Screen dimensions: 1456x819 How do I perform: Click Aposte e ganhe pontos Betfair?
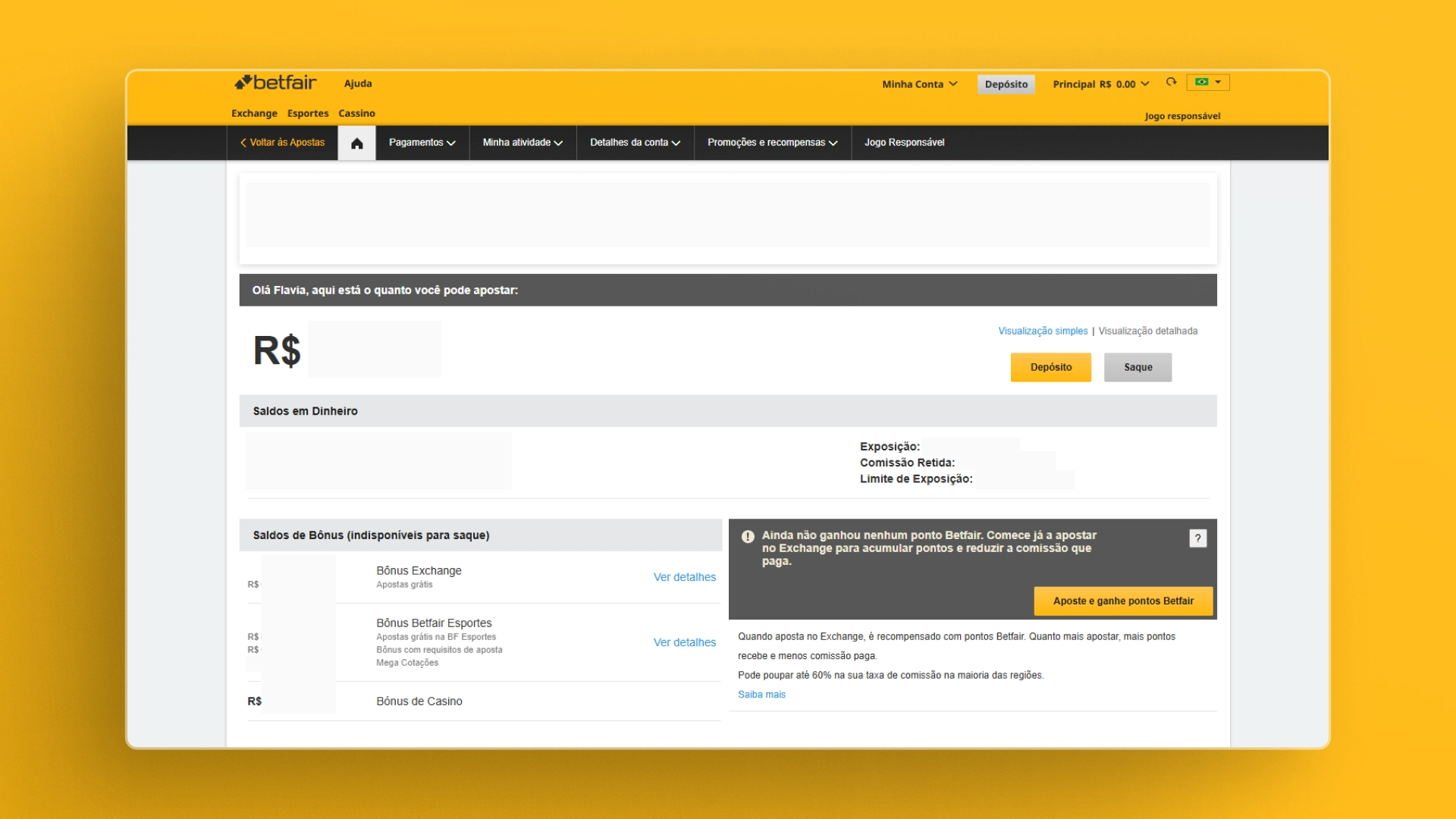coord(1122,601)
